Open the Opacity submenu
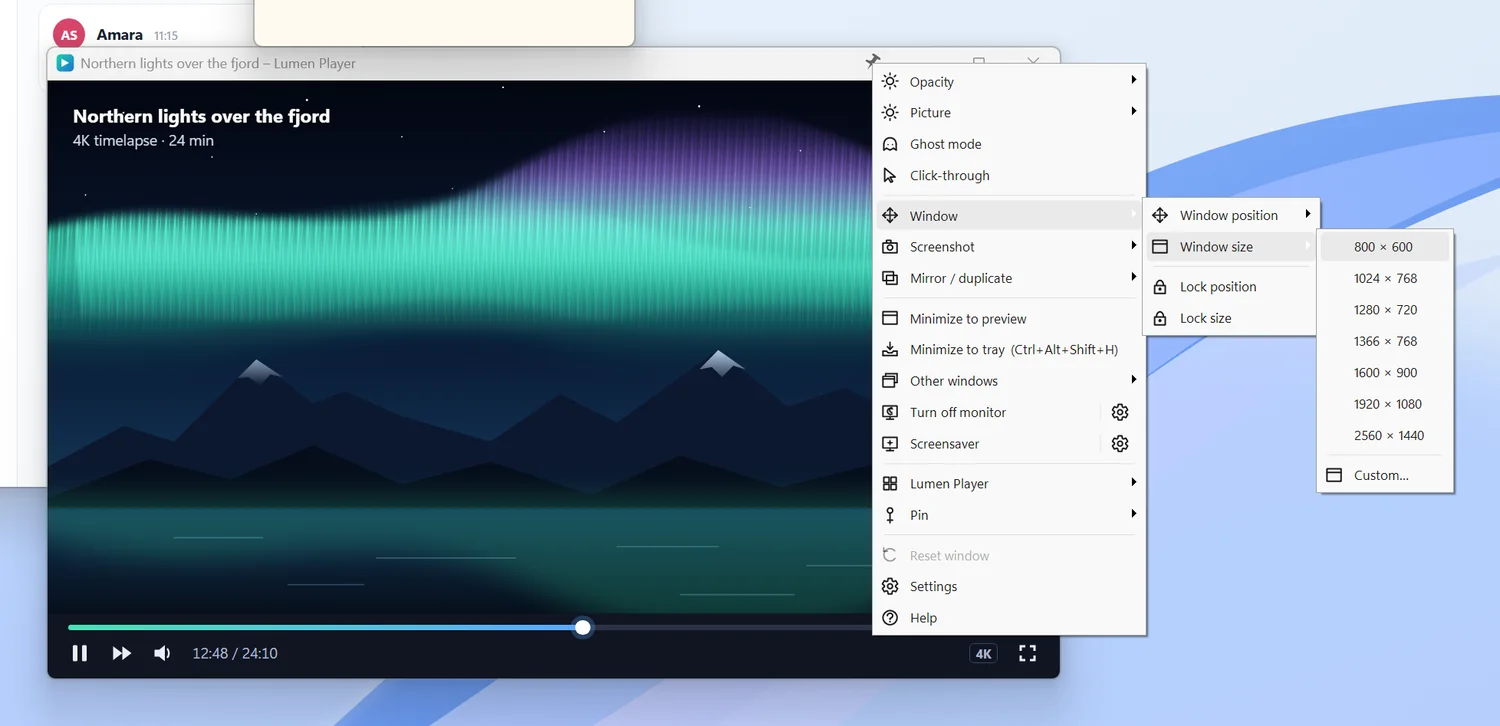Screen dimensions: 1500x726 1010,82
